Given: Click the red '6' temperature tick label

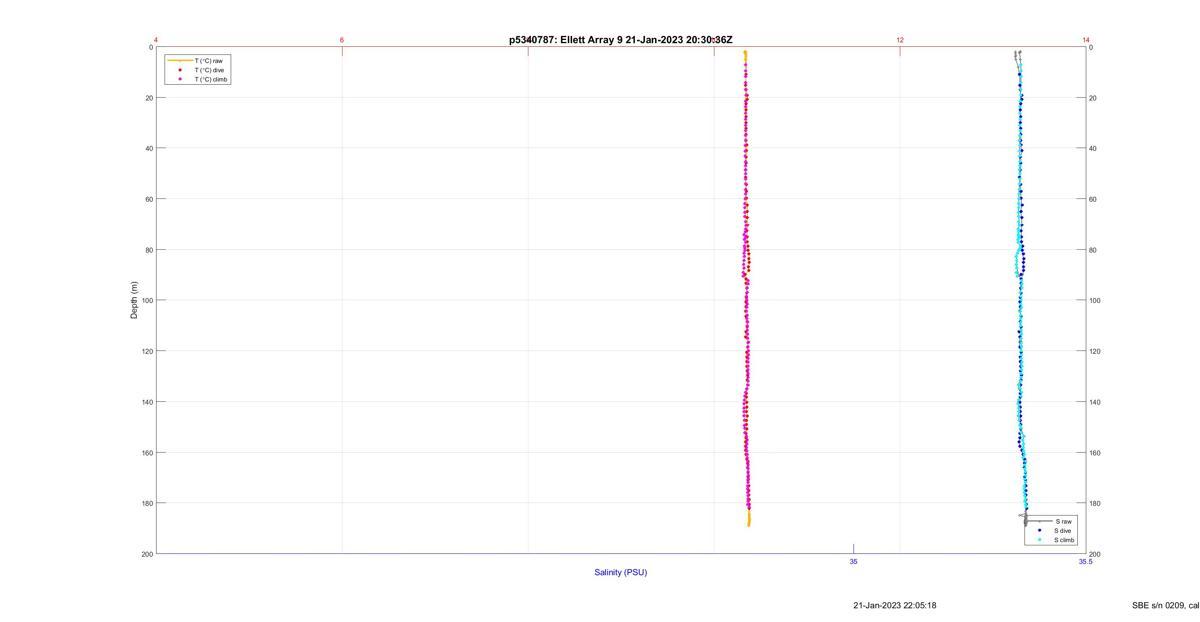Looking at the screenshot, I should click(x=342, y=40).
